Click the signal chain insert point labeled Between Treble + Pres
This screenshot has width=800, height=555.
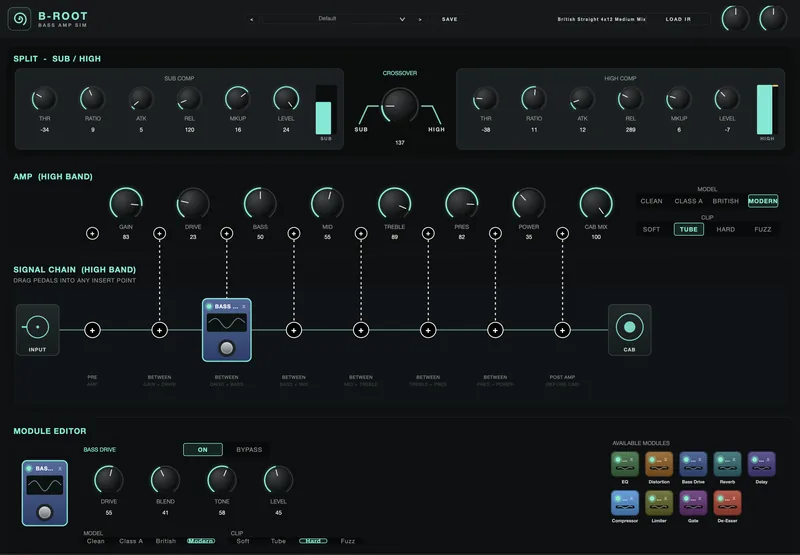[x=428, y=330]
